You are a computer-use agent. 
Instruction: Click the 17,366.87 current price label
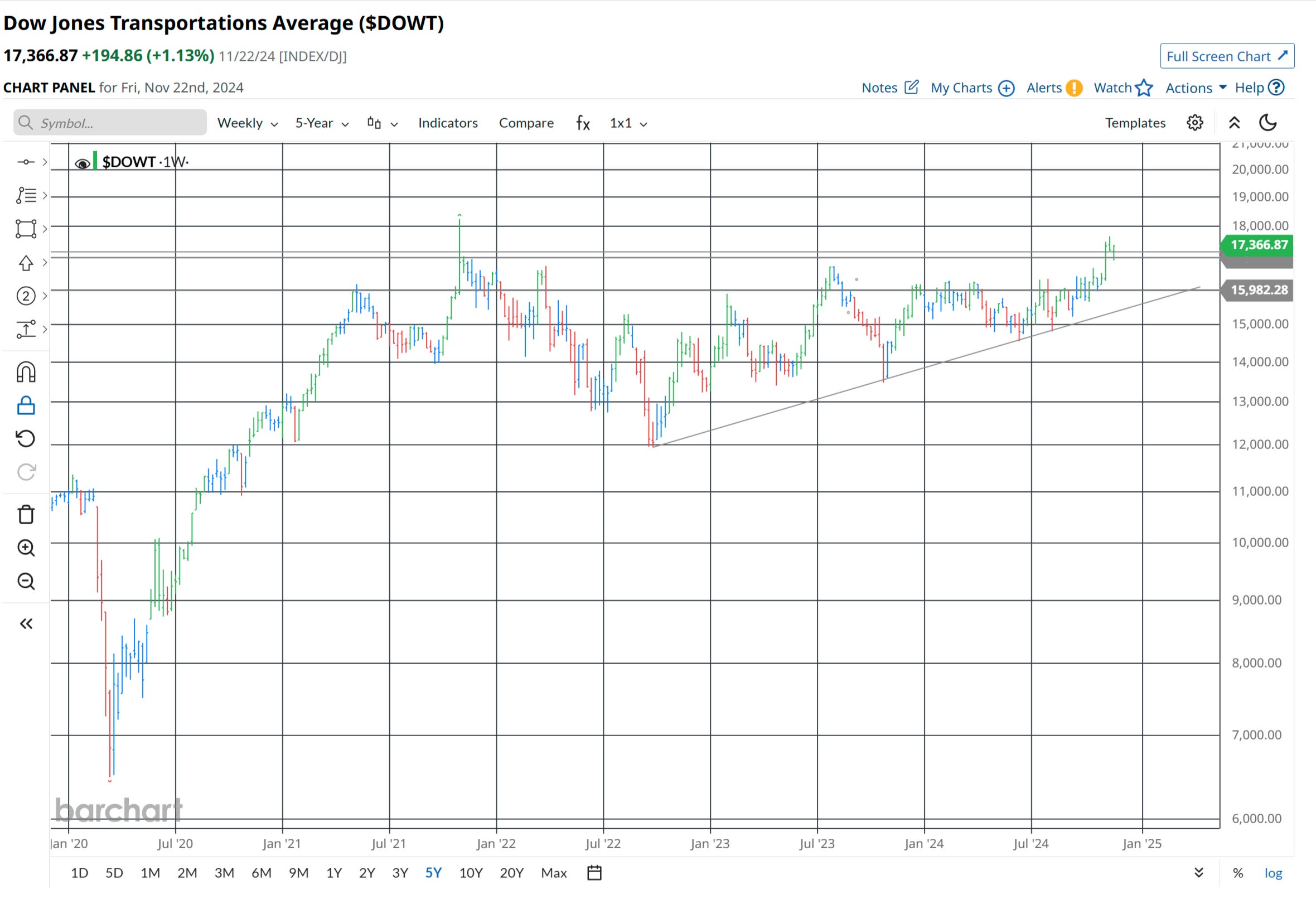point(1256,245)
